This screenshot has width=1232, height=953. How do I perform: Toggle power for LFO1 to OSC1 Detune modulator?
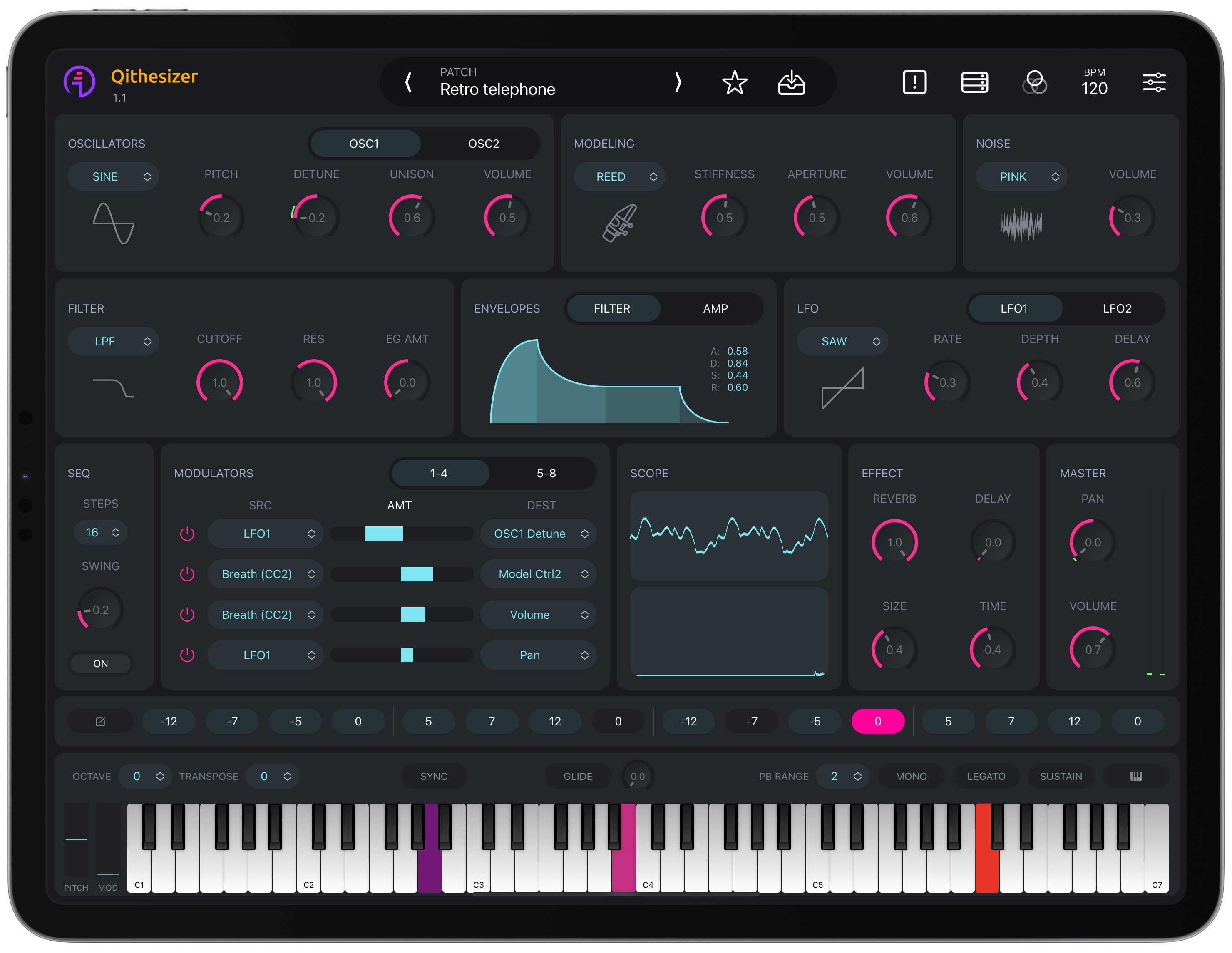pyautogui.click(x=187, y=534)
